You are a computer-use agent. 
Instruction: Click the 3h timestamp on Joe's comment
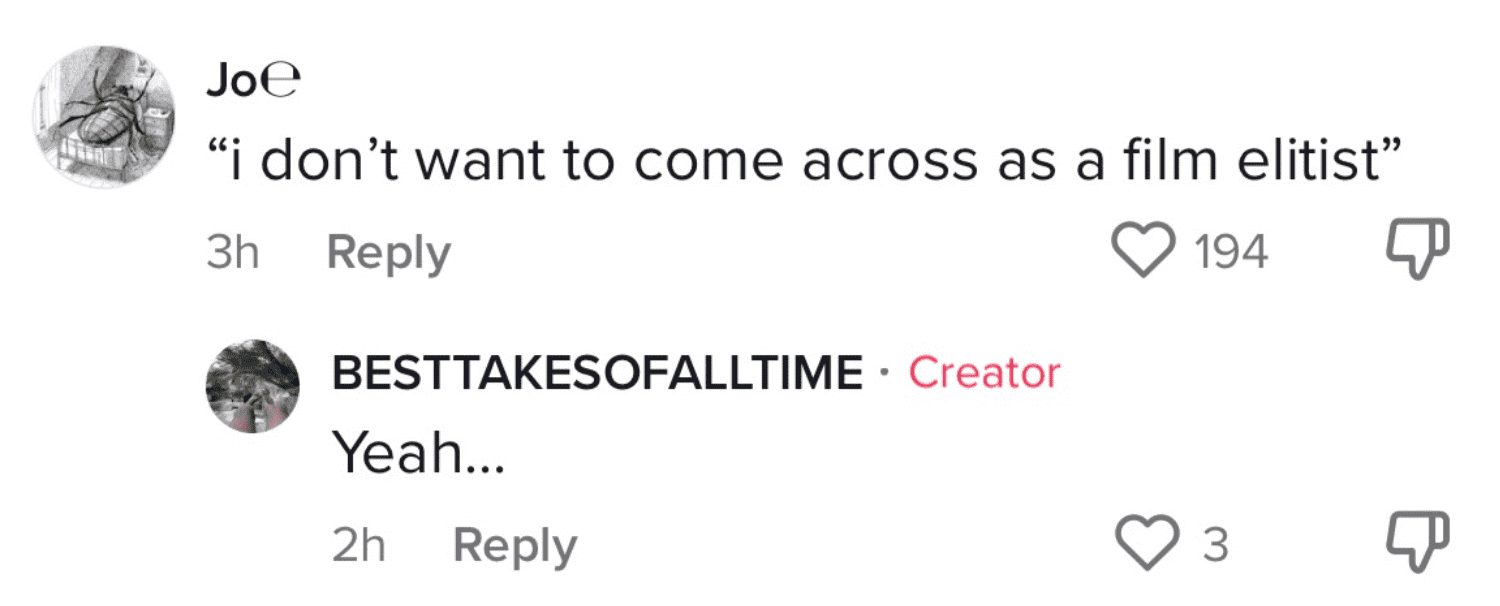(232, 253)
